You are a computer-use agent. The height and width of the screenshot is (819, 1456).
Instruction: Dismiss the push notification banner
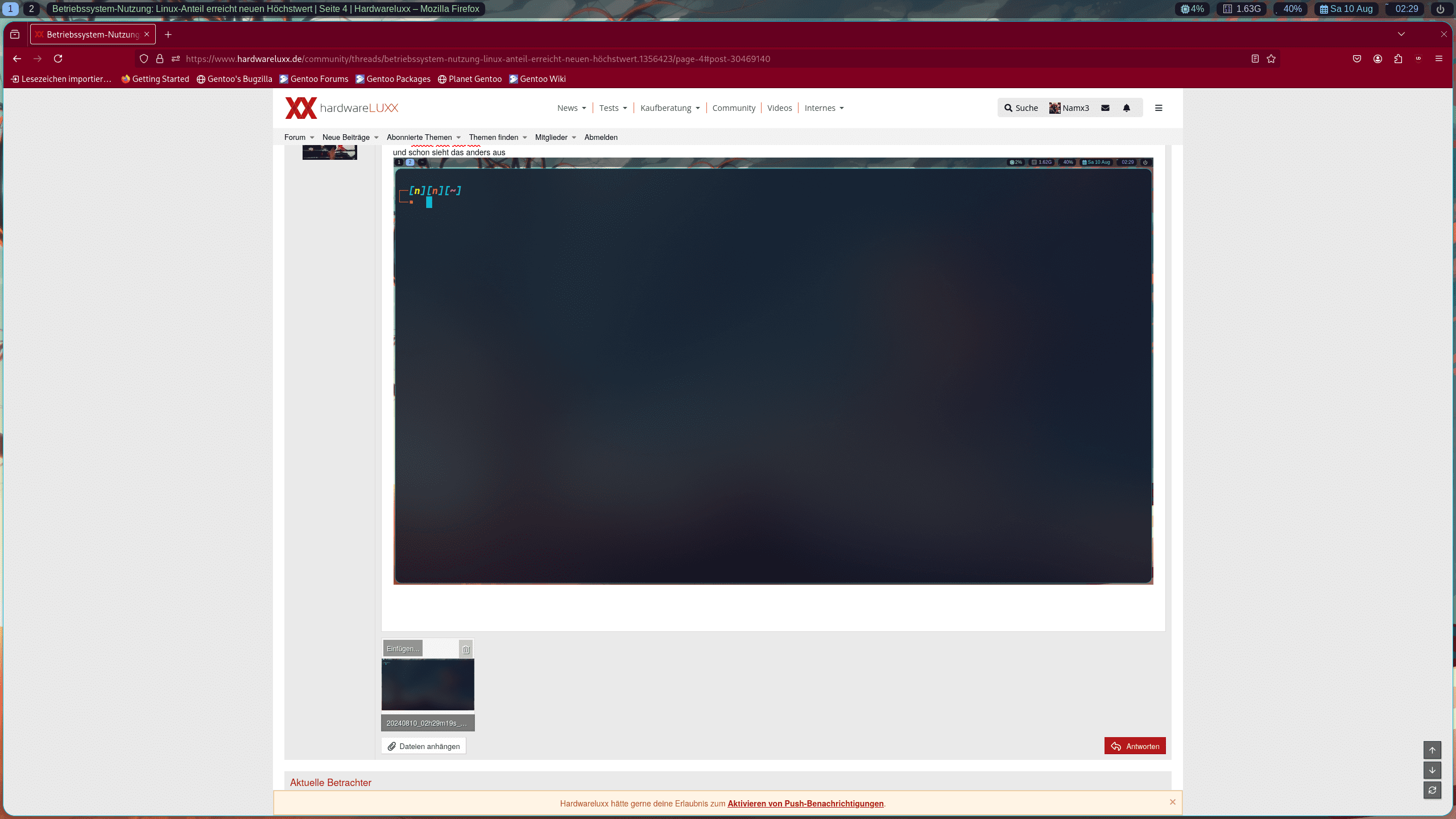pyautogui.click(x=1172, y=802)
